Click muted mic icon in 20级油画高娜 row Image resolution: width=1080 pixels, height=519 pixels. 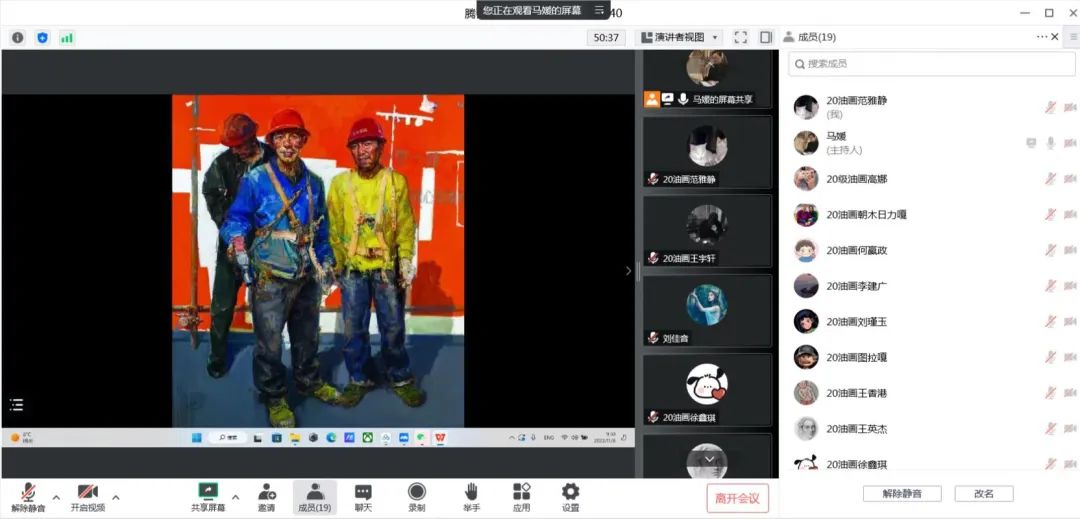[1050, 178]
